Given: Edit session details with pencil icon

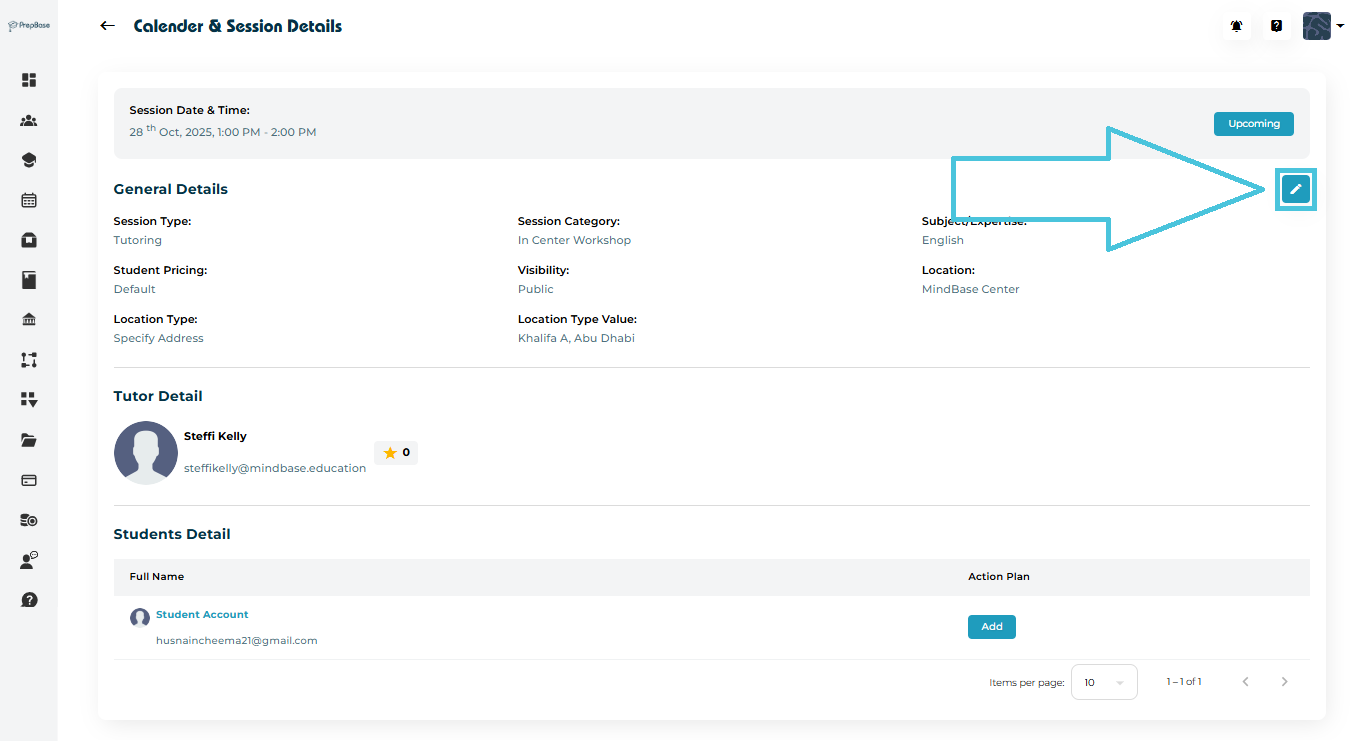Looking at the screenshot, I should [1296, 189].
